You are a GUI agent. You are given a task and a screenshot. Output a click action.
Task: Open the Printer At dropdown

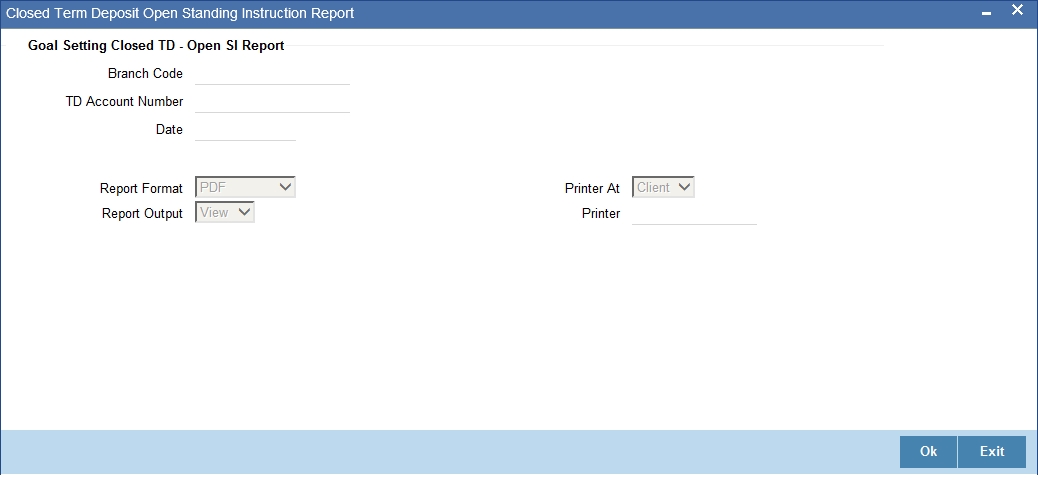pos(663,187)
